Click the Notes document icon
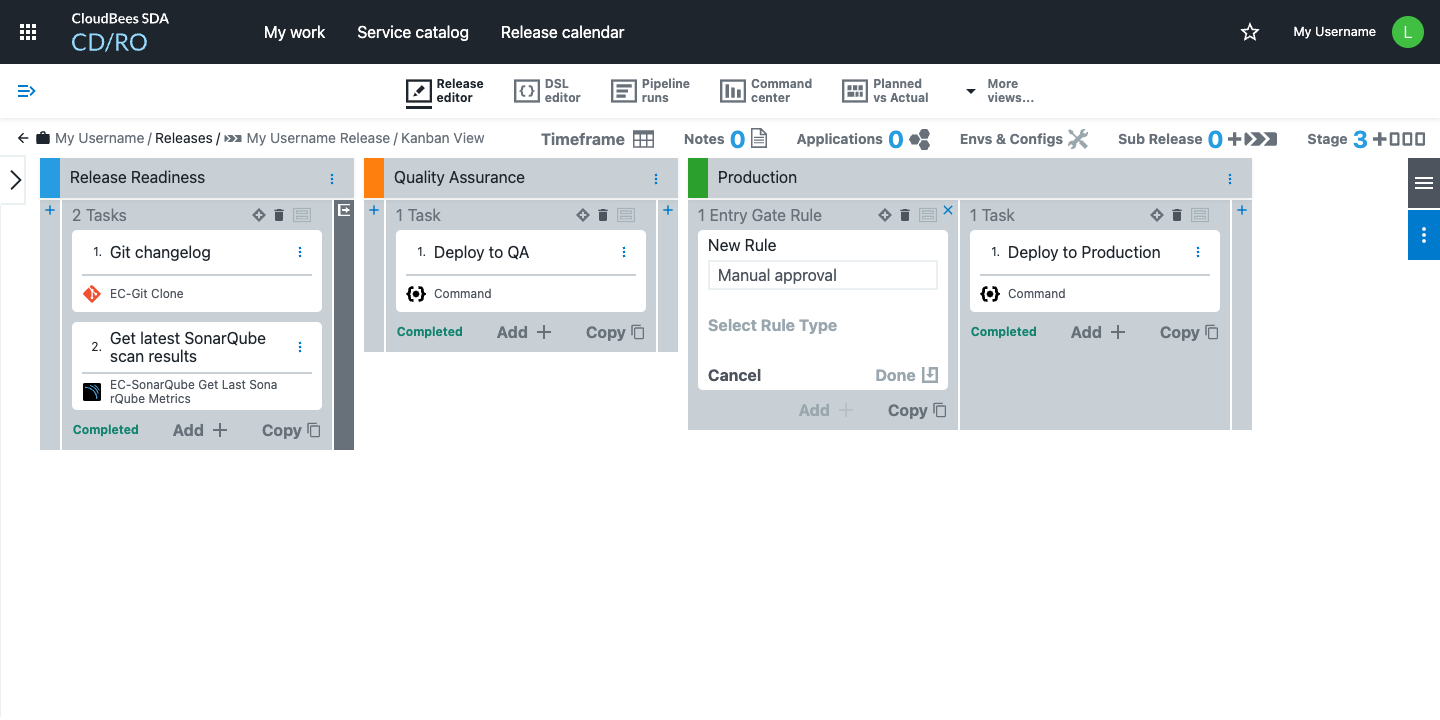Screen dimensions: 1440x720 click(x=759, y=139)
